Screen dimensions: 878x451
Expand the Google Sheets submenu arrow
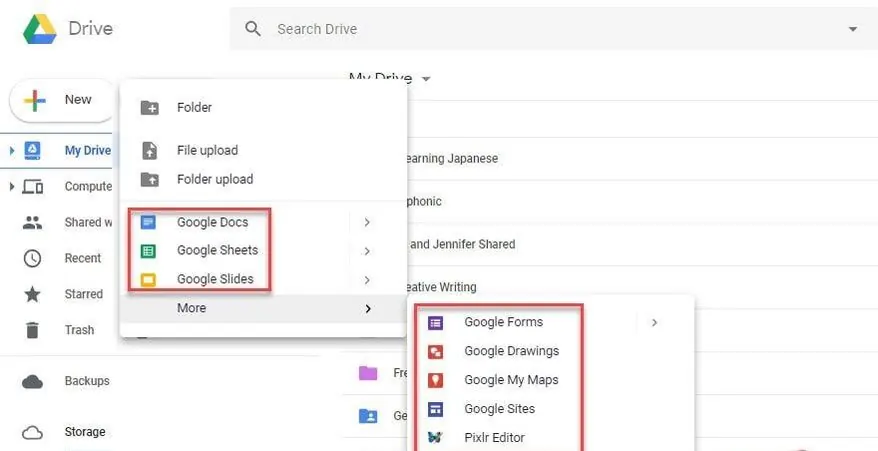tap(367, 251)
